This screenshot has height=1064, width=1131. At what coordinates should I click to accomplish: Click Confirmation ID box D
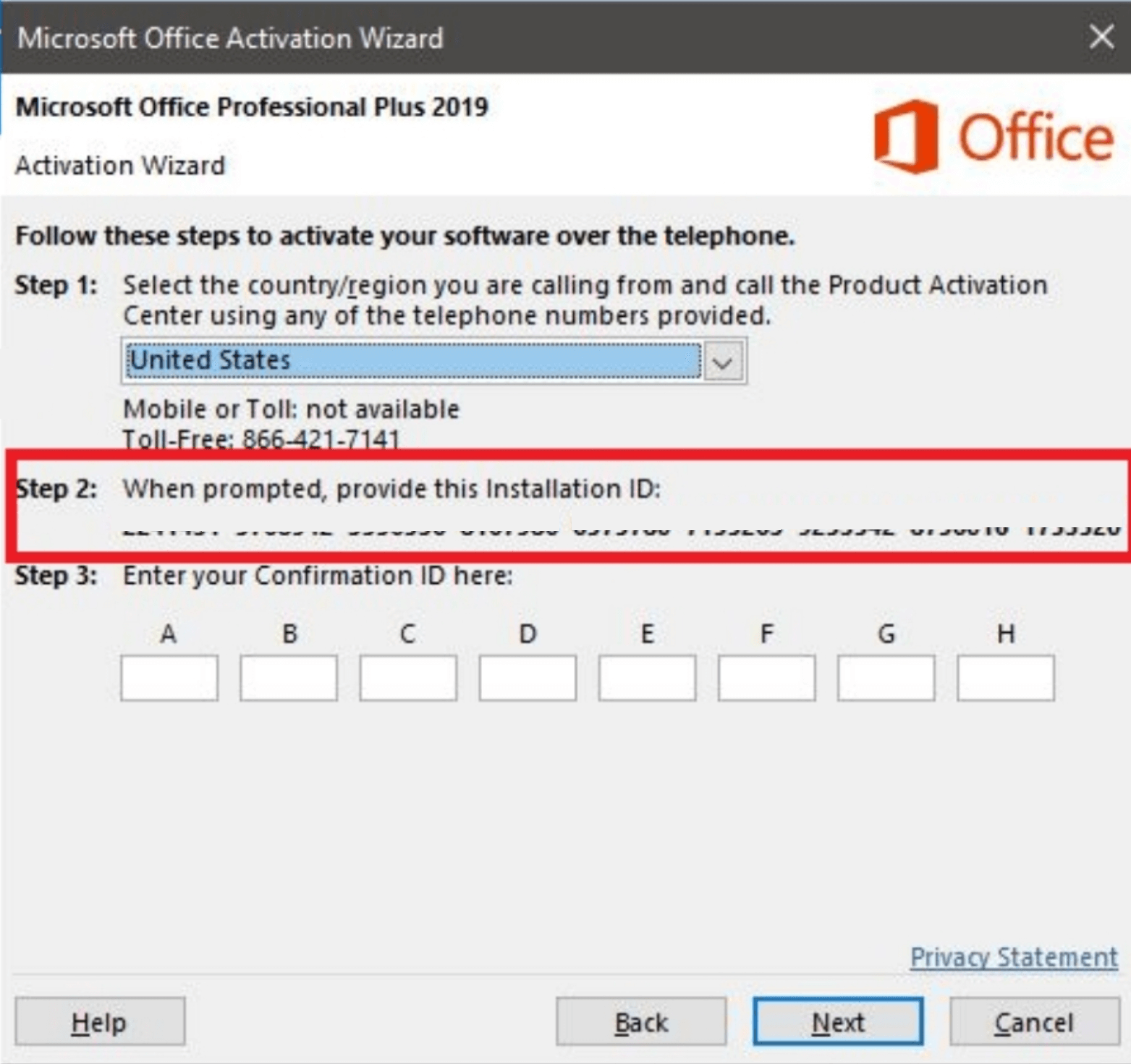point(528,678)
